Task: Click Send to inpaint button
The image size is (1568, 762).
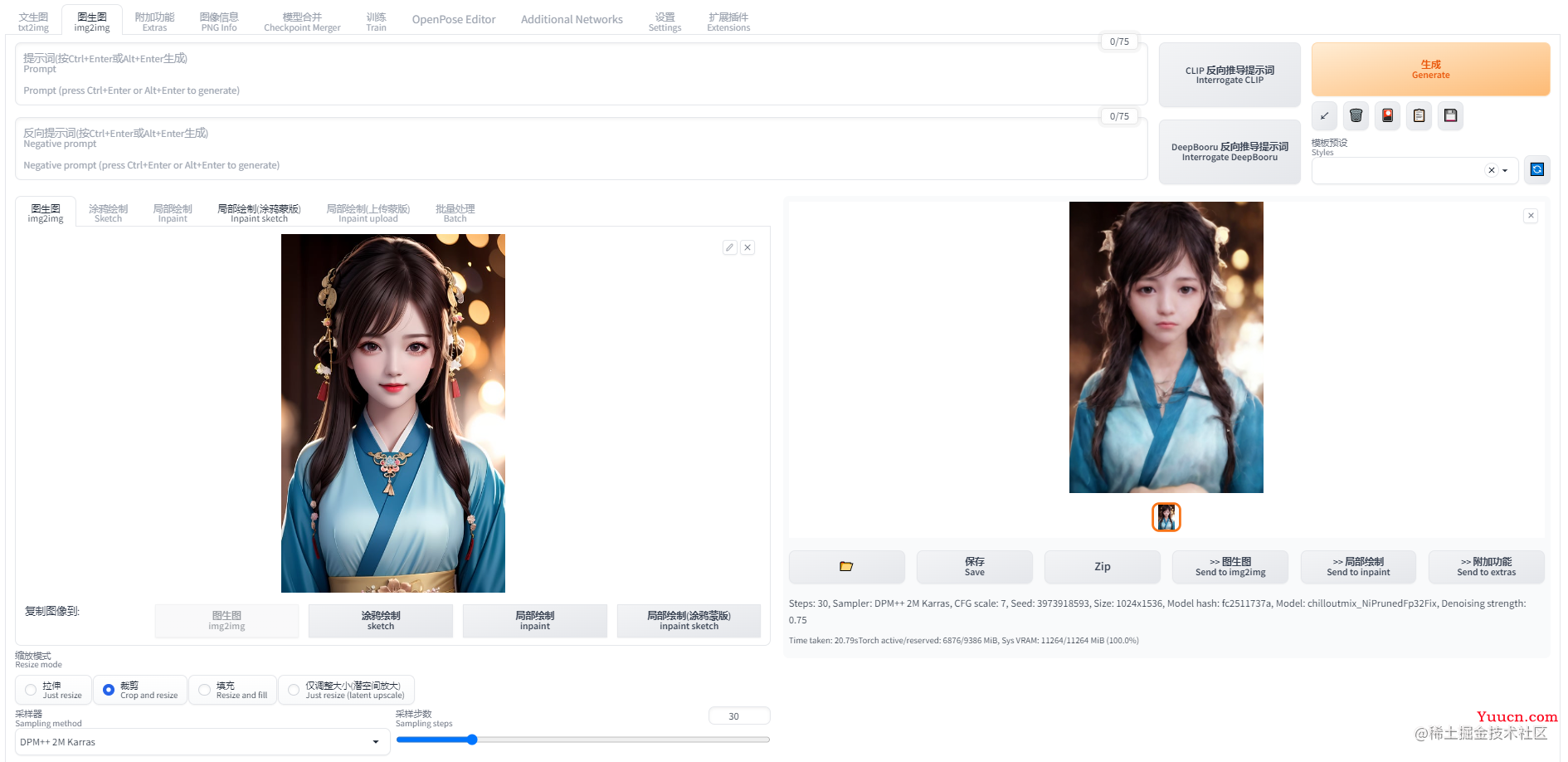Action: 1358,567
